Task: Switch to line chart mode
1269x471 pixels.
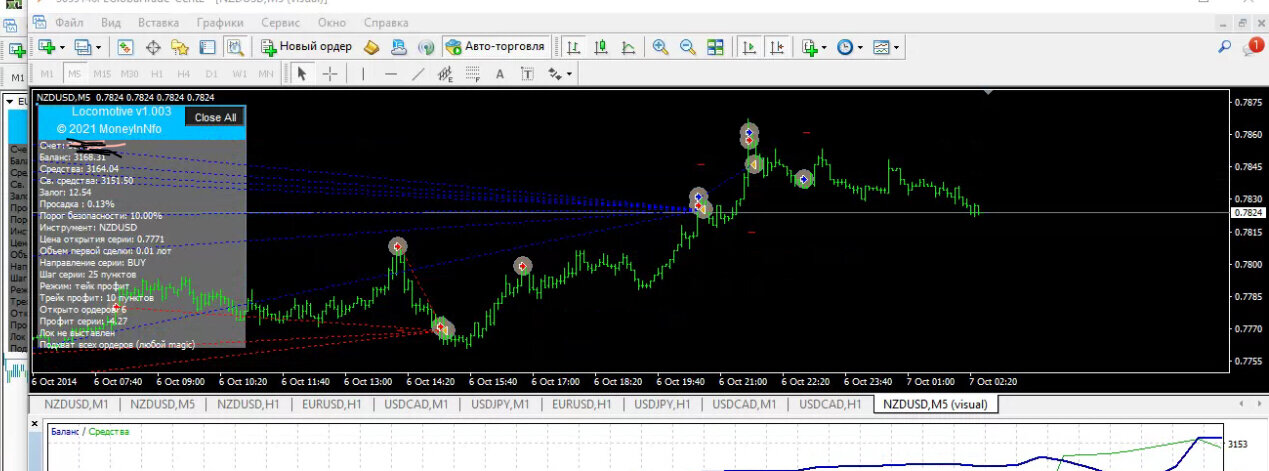Action: pos(629,47)
